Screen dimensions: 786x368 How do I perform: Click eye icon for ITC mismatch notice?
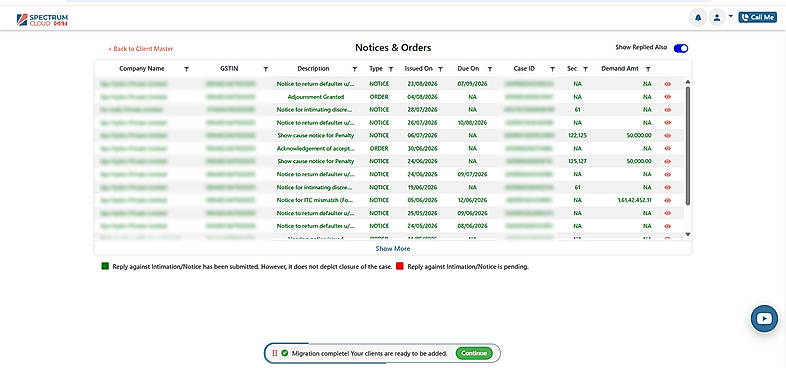click(x=667, y=200)
